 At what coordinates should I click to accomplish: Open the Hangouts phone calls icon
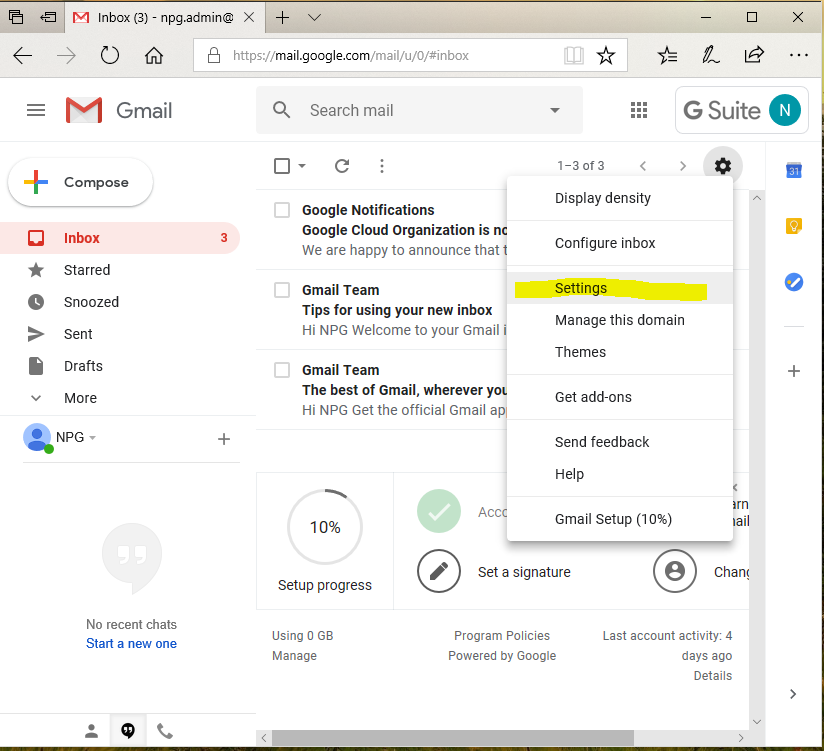click(x=164, y=731)
